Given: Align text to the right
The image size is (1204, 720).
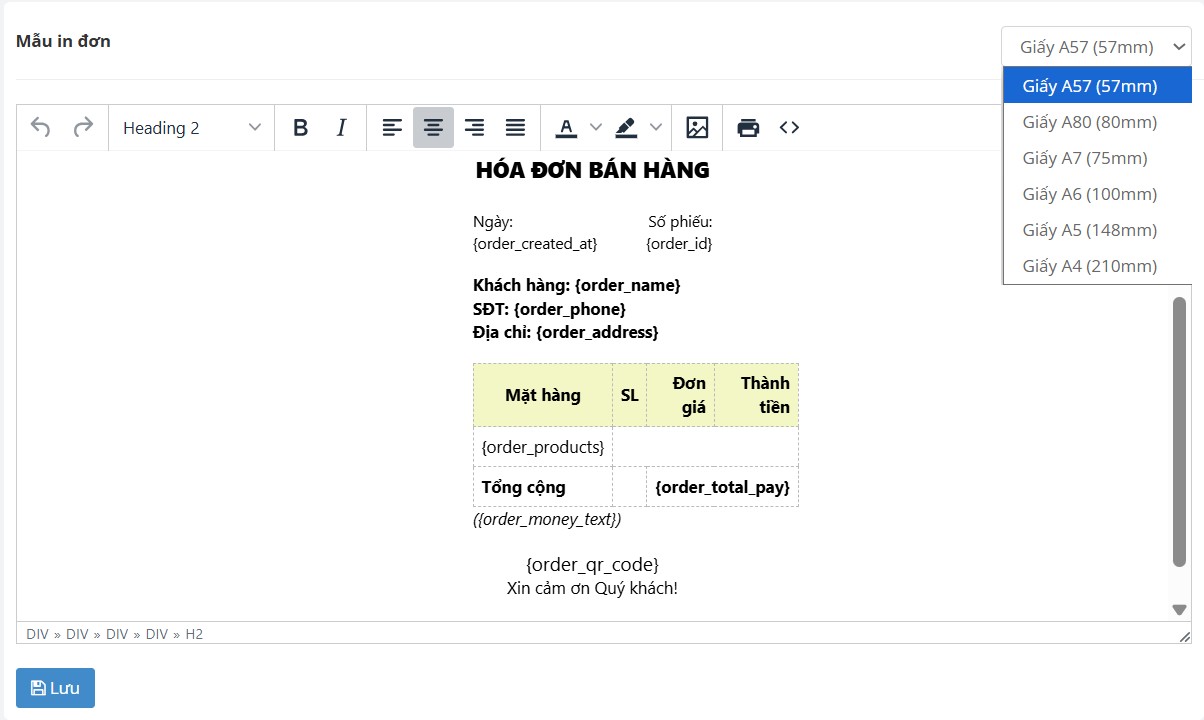Looking at the screenshot, I should click(474, 128).
